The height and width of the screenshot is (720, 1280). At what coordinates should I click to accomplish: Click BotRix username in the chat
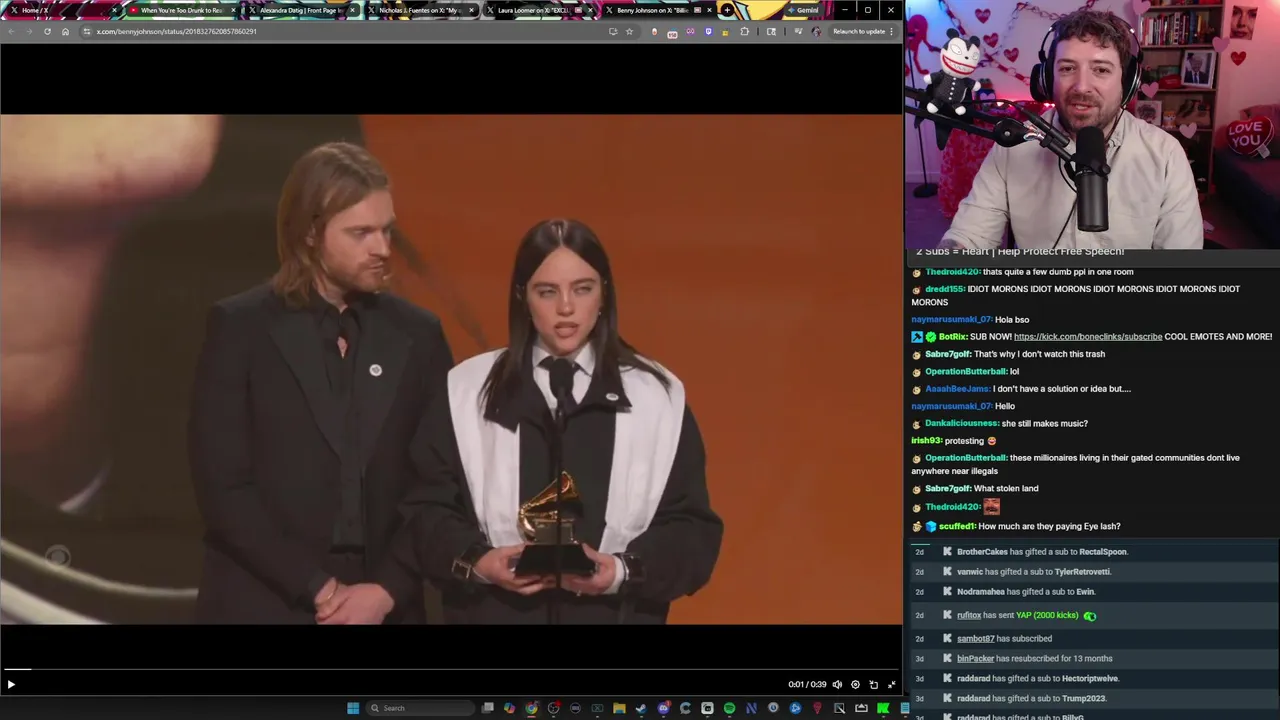pyautogui.click(x=953, y=337)
